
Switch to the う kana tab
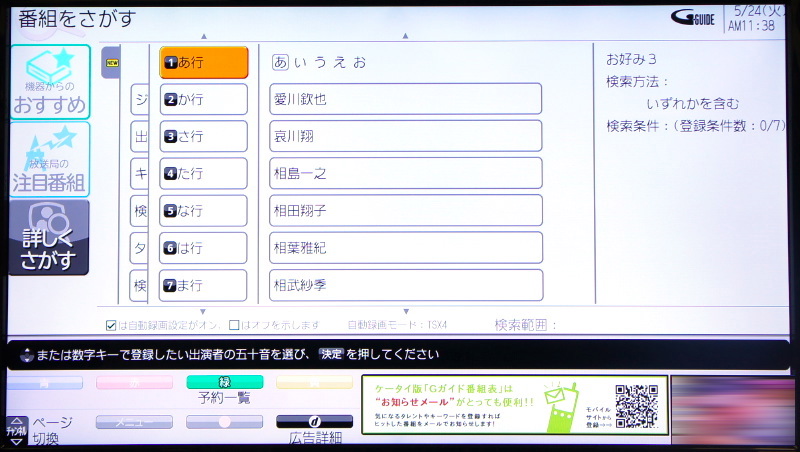click(320, 63)
